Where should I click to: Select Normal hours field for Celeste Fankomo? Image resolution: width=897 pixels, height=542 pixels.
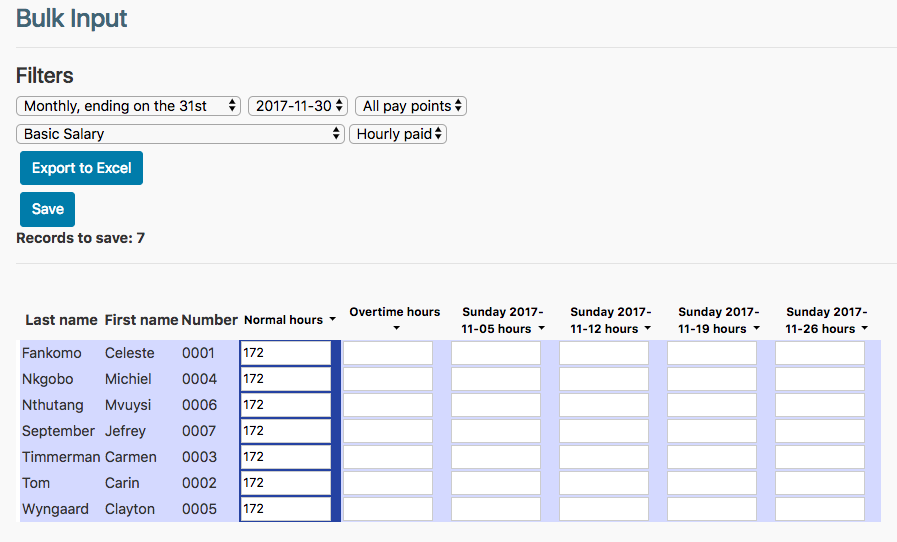[x=286, y=353]
